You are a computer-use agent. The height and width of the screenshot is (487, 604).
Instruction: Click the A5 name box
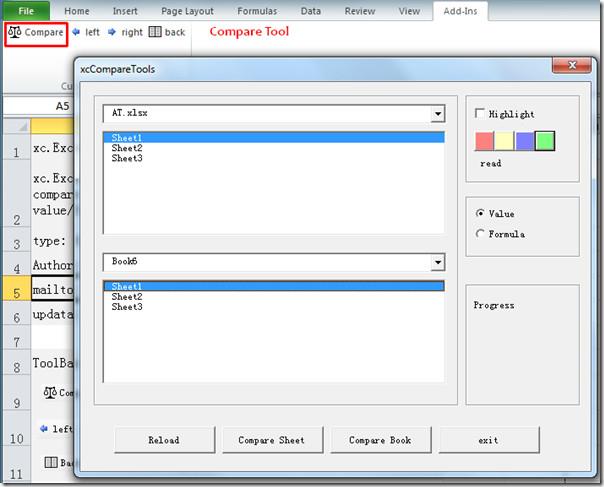click(39, 106)
